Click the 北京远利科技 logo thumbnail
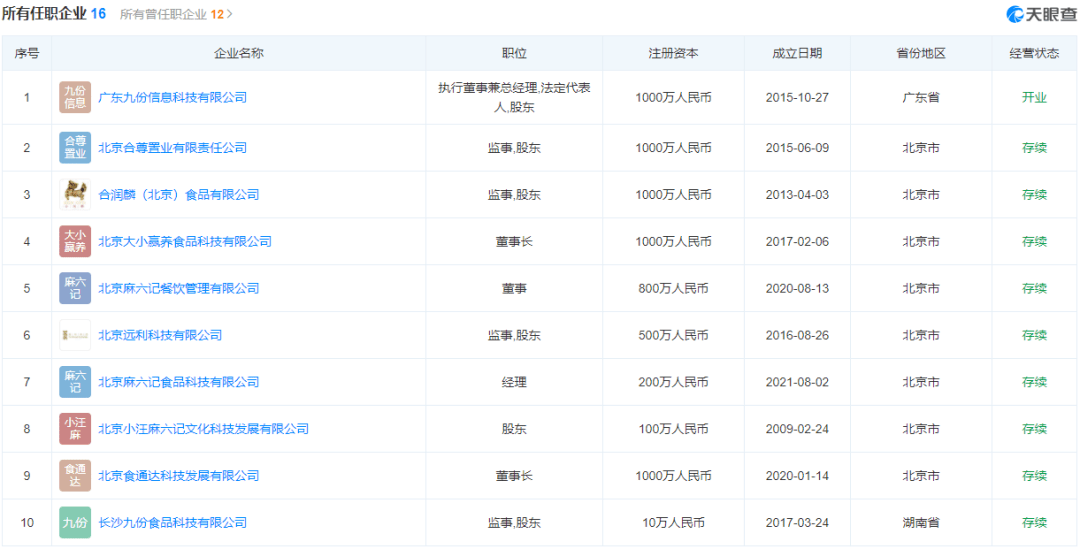The image size is (1080, 549). click(75, 335)
